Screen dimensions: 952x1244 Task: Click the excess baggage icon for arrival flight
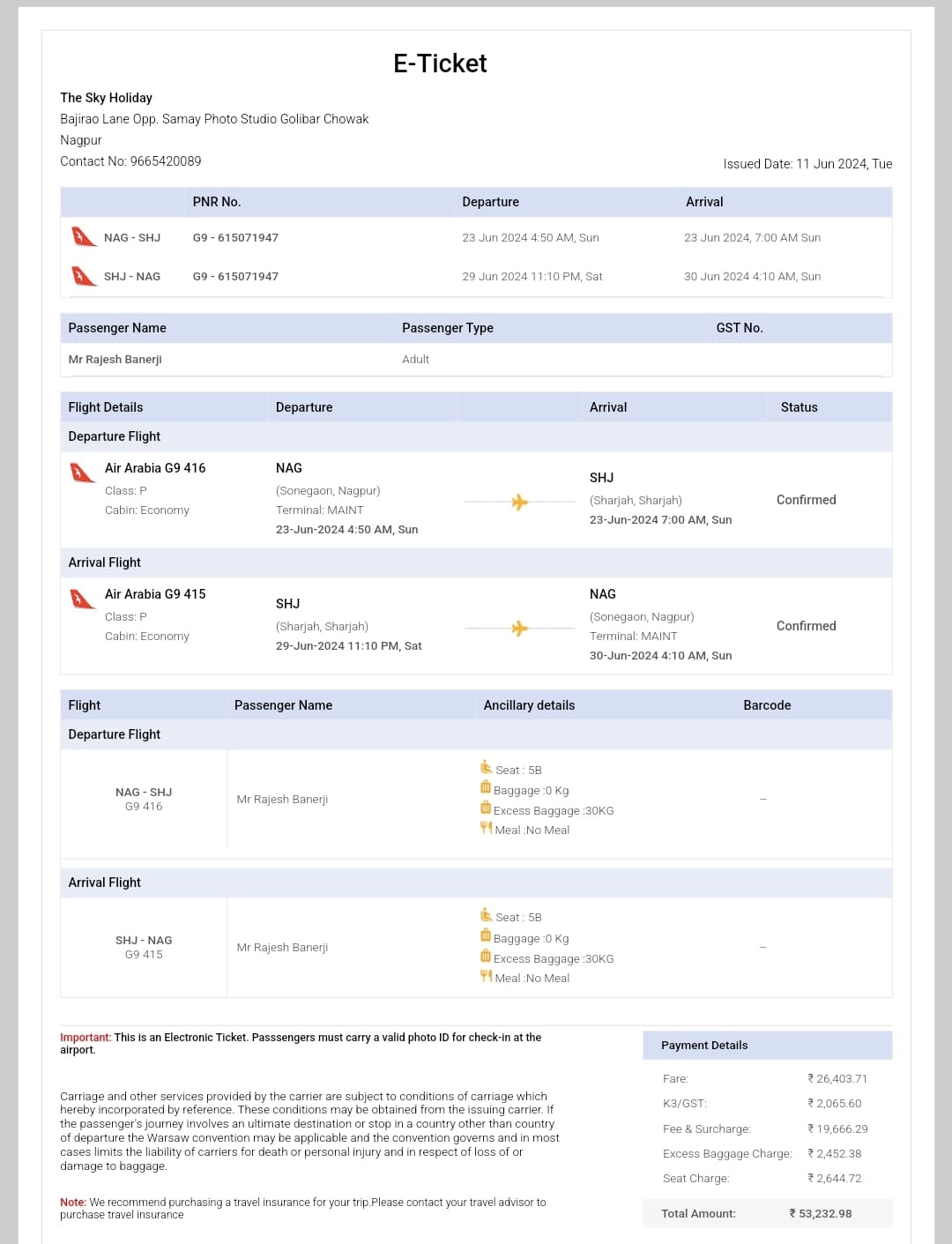(485, 956)
